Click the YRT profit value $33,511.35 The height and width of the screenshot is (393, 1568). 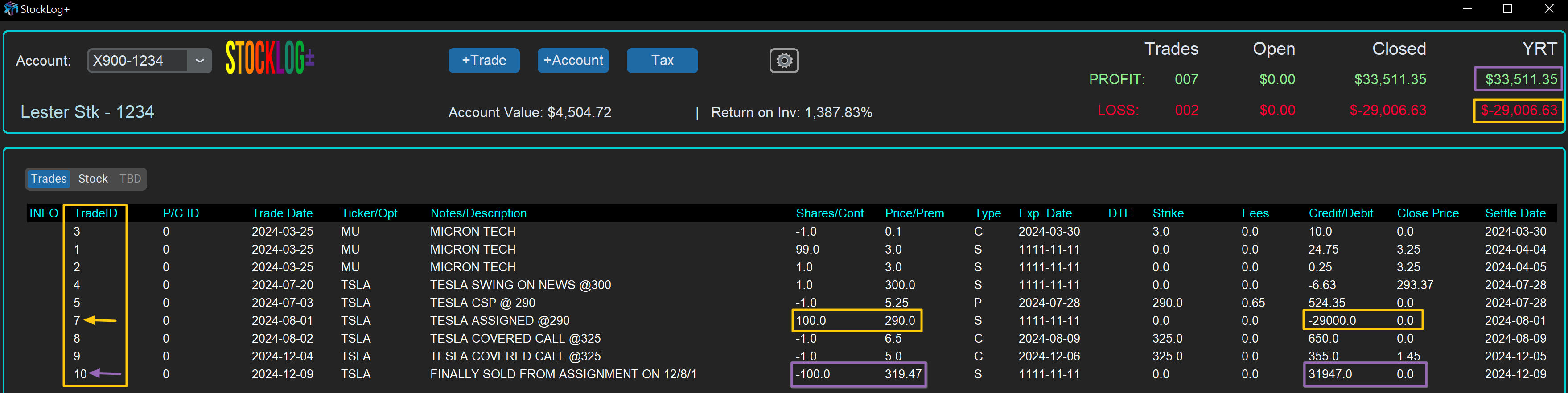tap(1521, 80)
